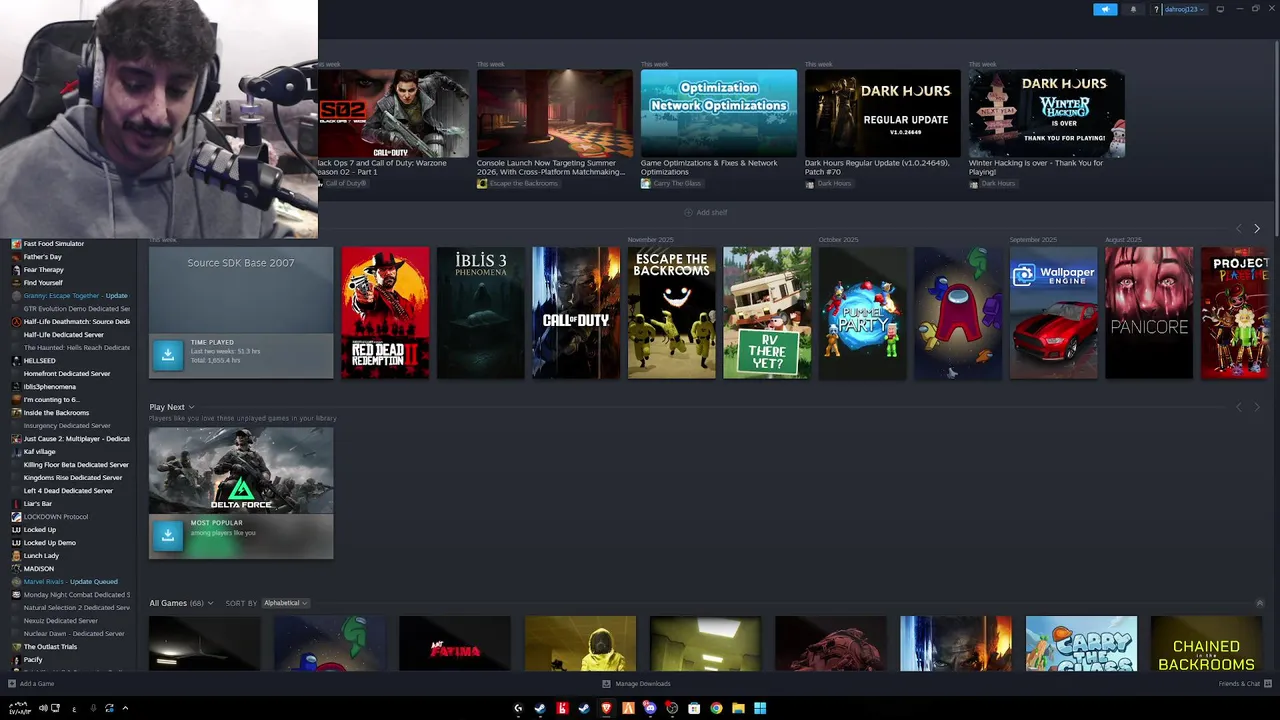Image resolution: width=1280 pixels, height=720 pixels.
Task: Click the Add a Game plus icon
Action: pos(12,684)
